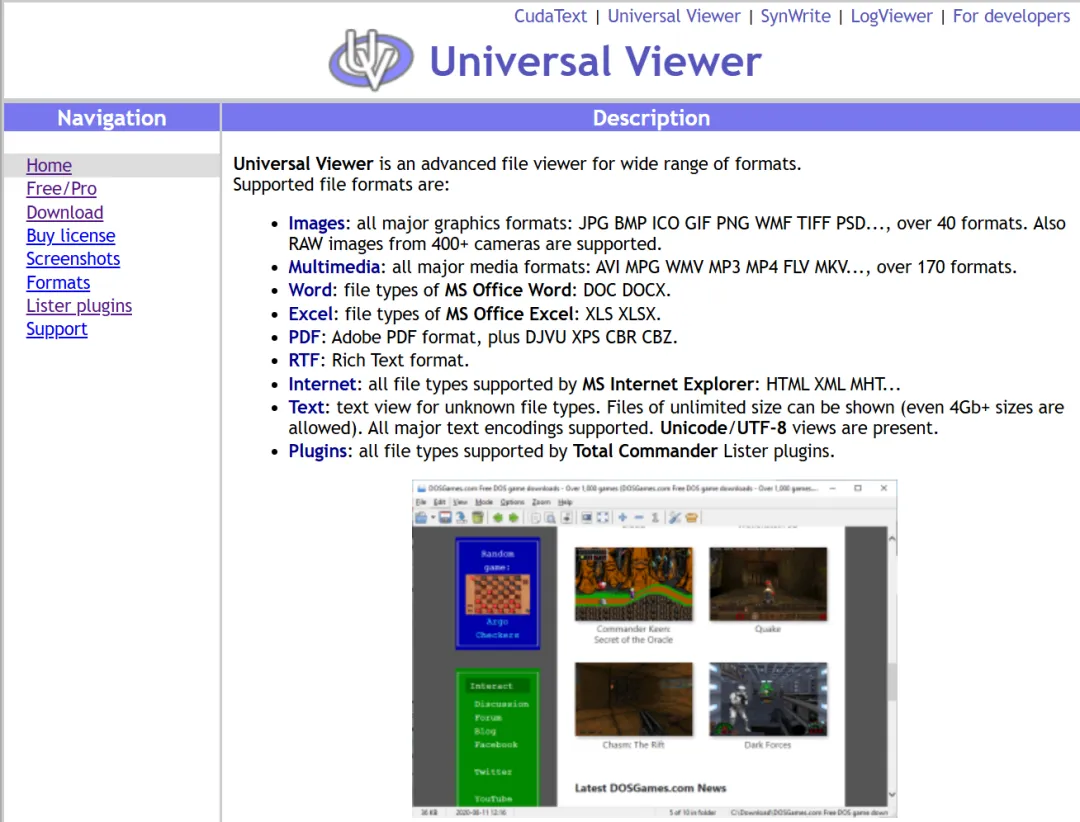
Task: Click the blue "Excel" list label
Action: pos(311,314)
